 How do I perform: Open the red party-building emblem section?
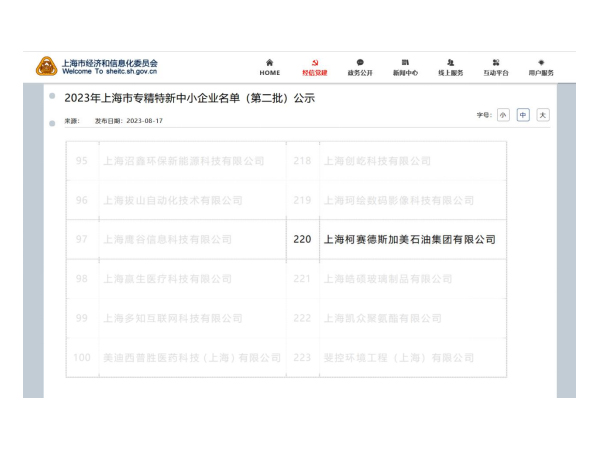[x=313, y=63]
